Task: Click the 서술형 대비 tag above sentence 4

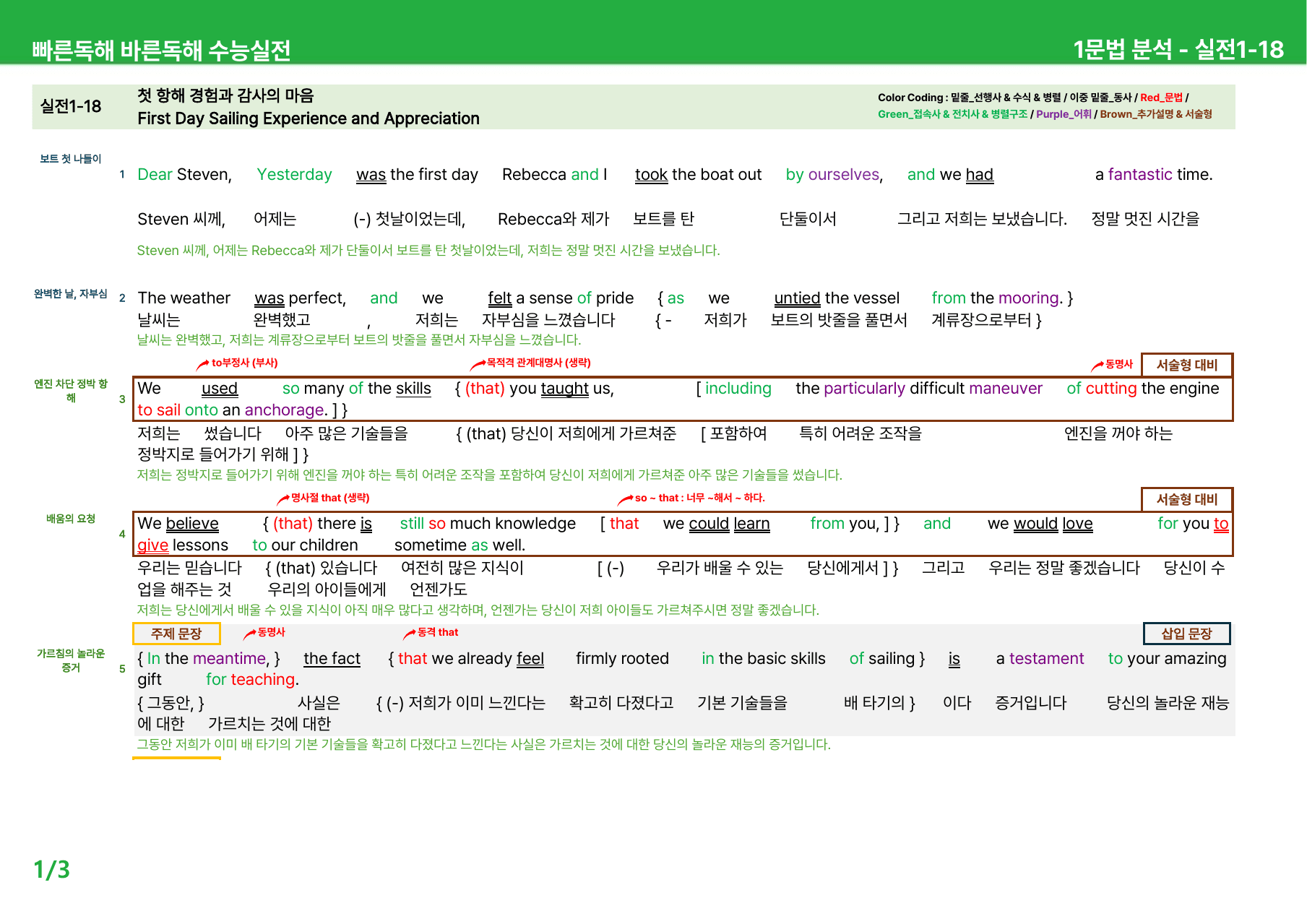Action: (1186, 499)
